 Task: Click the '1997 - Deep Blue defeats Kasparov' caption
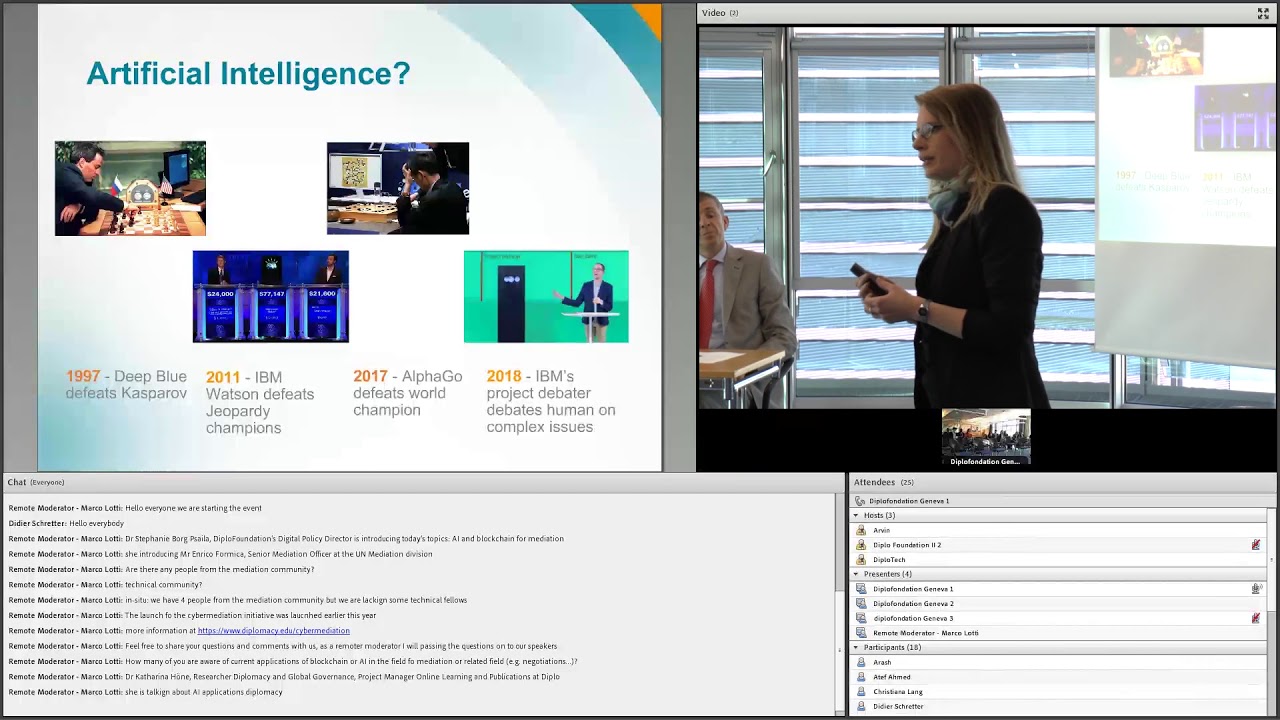click(126, 385)
